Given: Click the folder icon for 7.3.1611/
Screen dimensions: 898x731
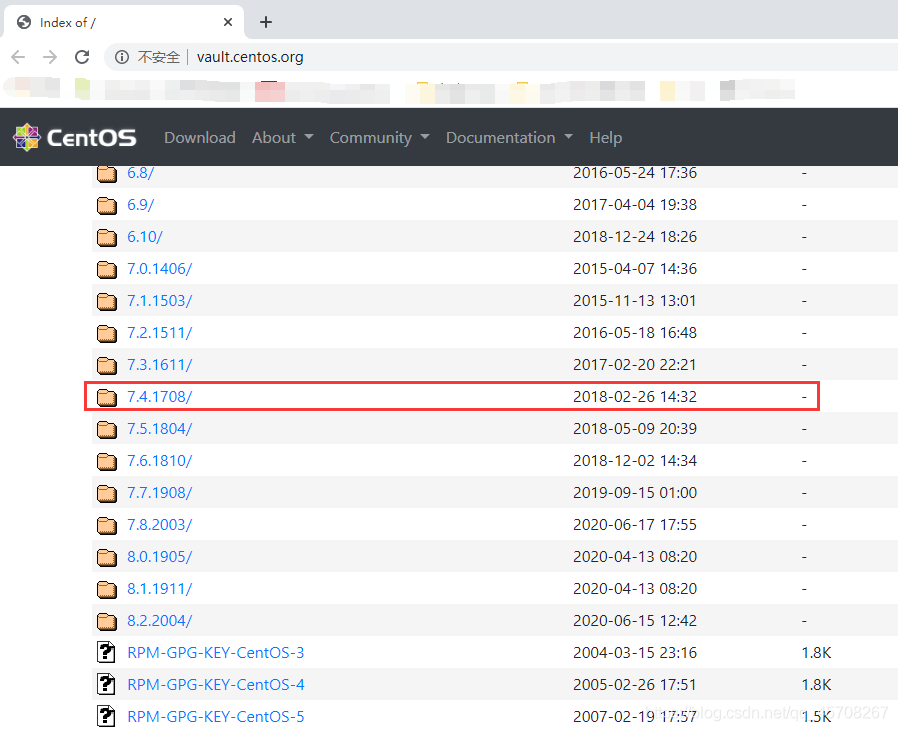Looking at the screenshot, I should point(107,365).
